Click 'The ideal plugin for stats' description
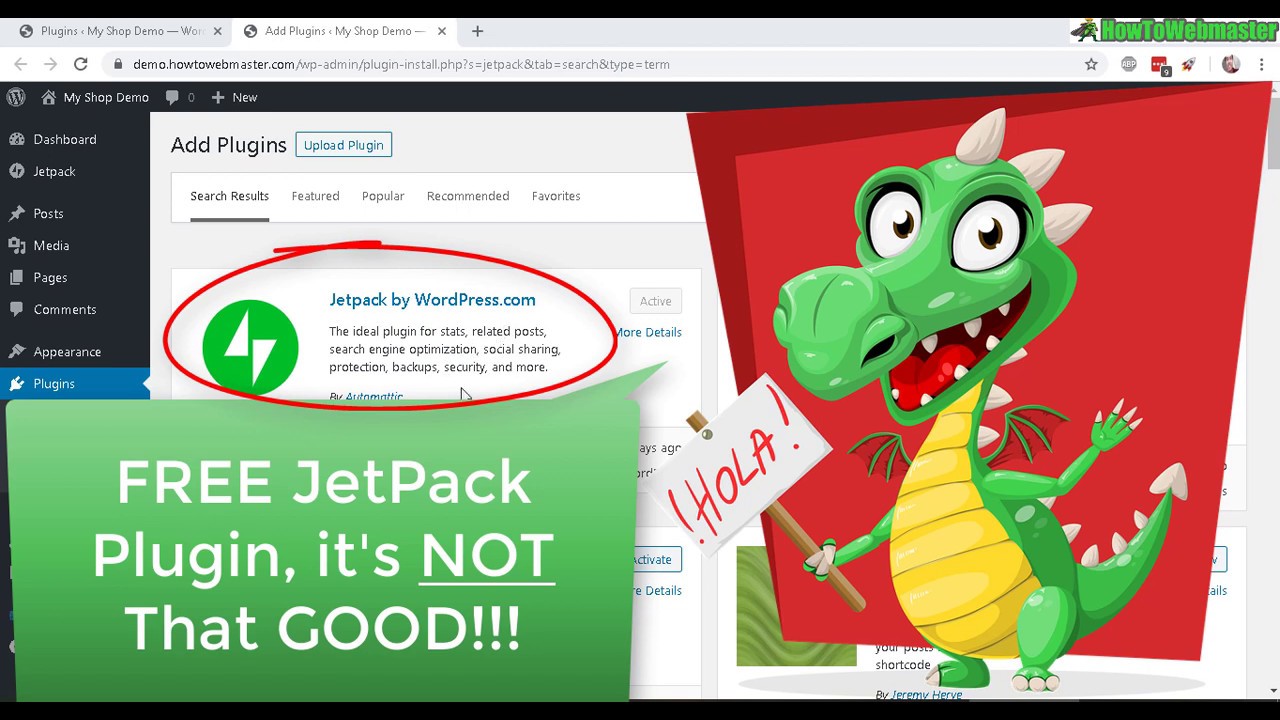 pyautogui.click(x=444, y=349)
